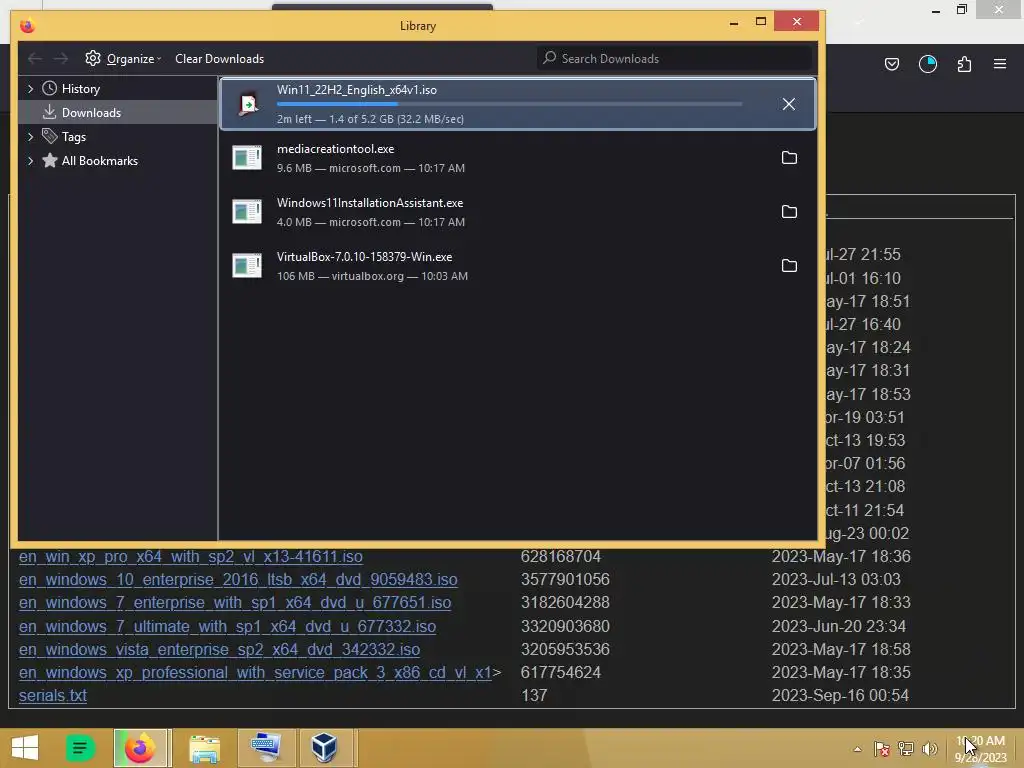Open Firefox extensions puzzle icon
This screenshot has width=1024, height=768.
pos(964,64)
